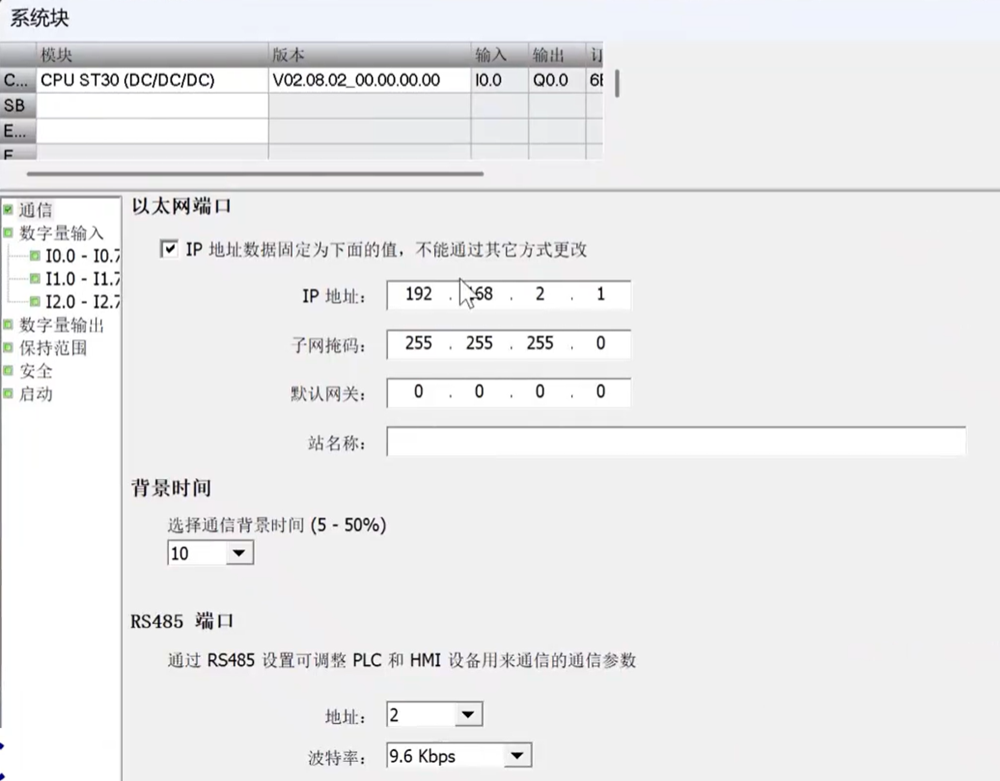Click the green icon beside 数字量输出
1000x781 pixels.
[x=9, y=325]
